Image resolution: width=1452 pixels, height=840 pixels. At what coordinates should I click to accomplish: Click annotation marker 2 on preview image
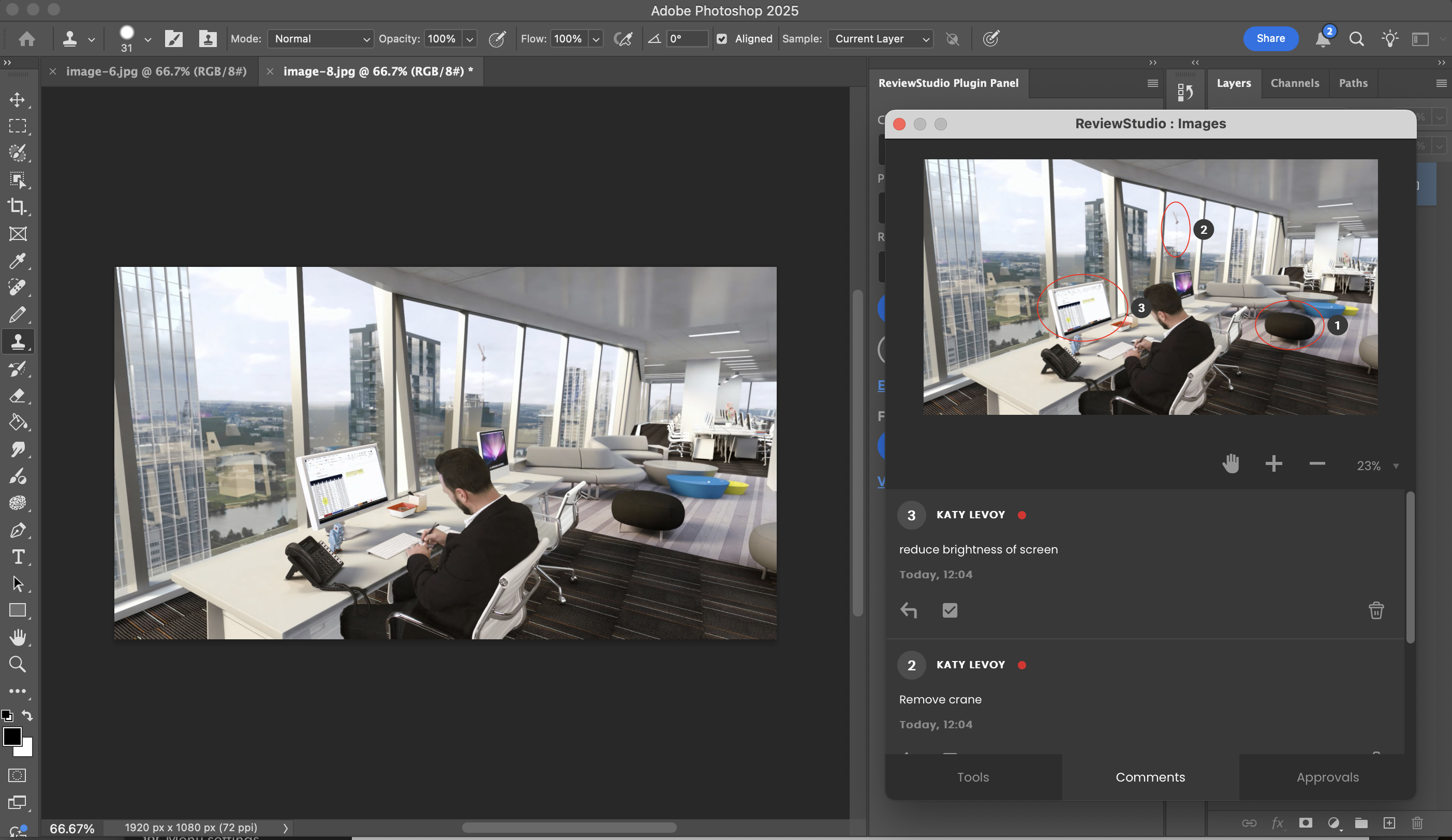click(x=1203, y=230)
